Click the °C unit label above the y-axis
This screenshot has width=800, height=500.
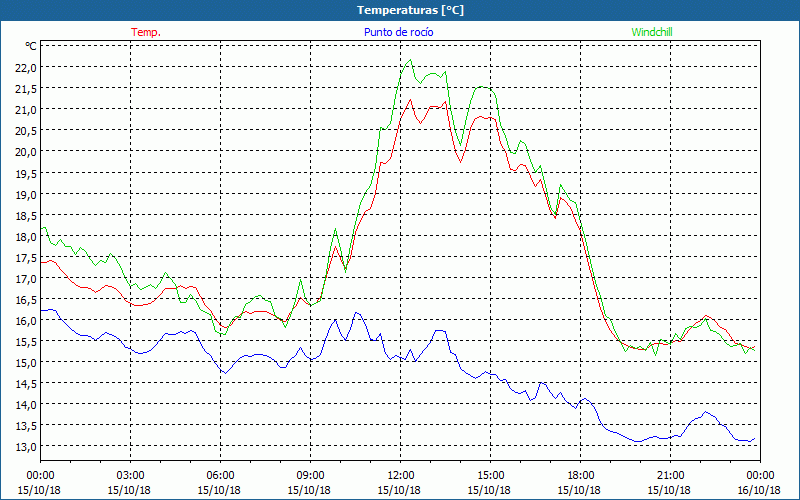click(31, 46)
